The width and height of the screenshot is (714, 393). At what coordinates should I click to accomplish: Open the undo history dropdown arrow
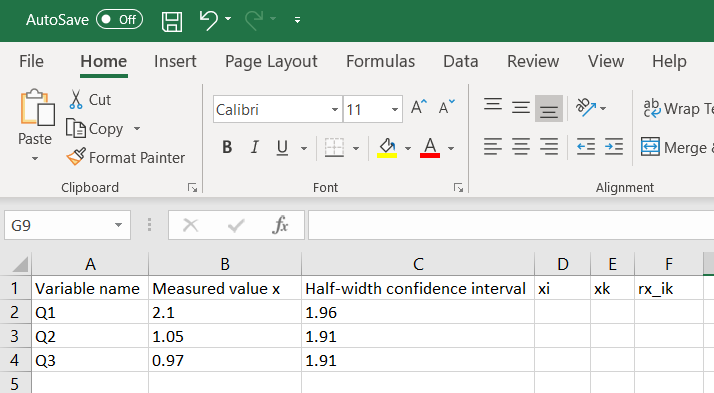pos(228,19)
